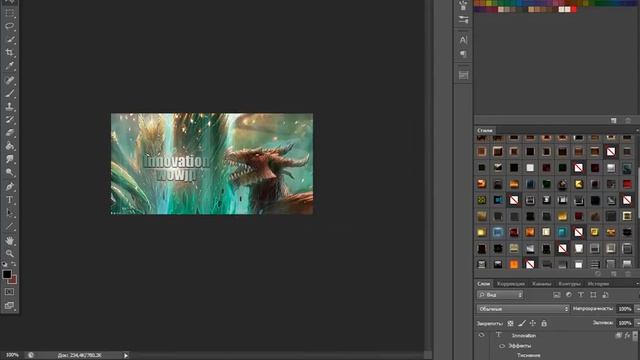Delete style using Styles trash icon

pos(628,274)
